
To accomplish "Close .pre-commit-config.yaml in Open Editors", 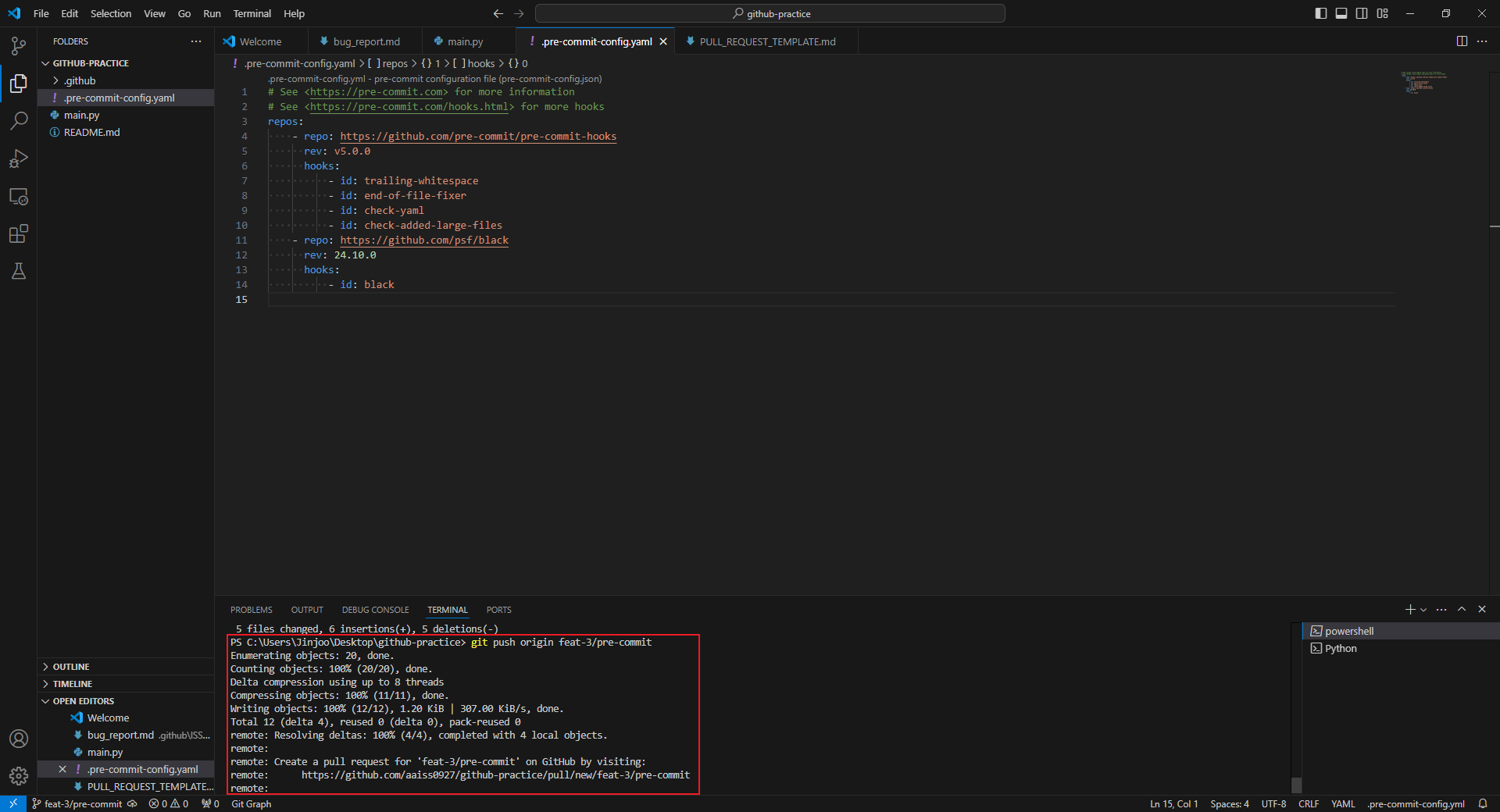I will point(62,769).
